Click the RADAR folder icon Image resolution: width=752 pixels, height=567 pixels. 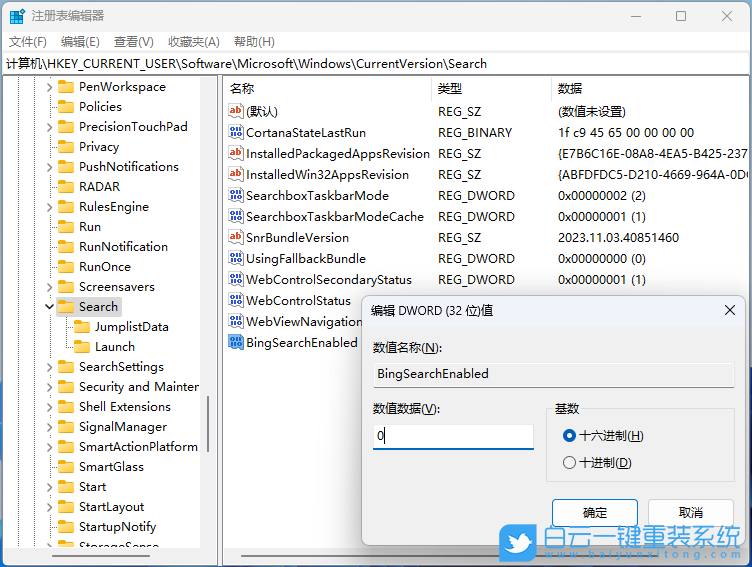[66, 187]
